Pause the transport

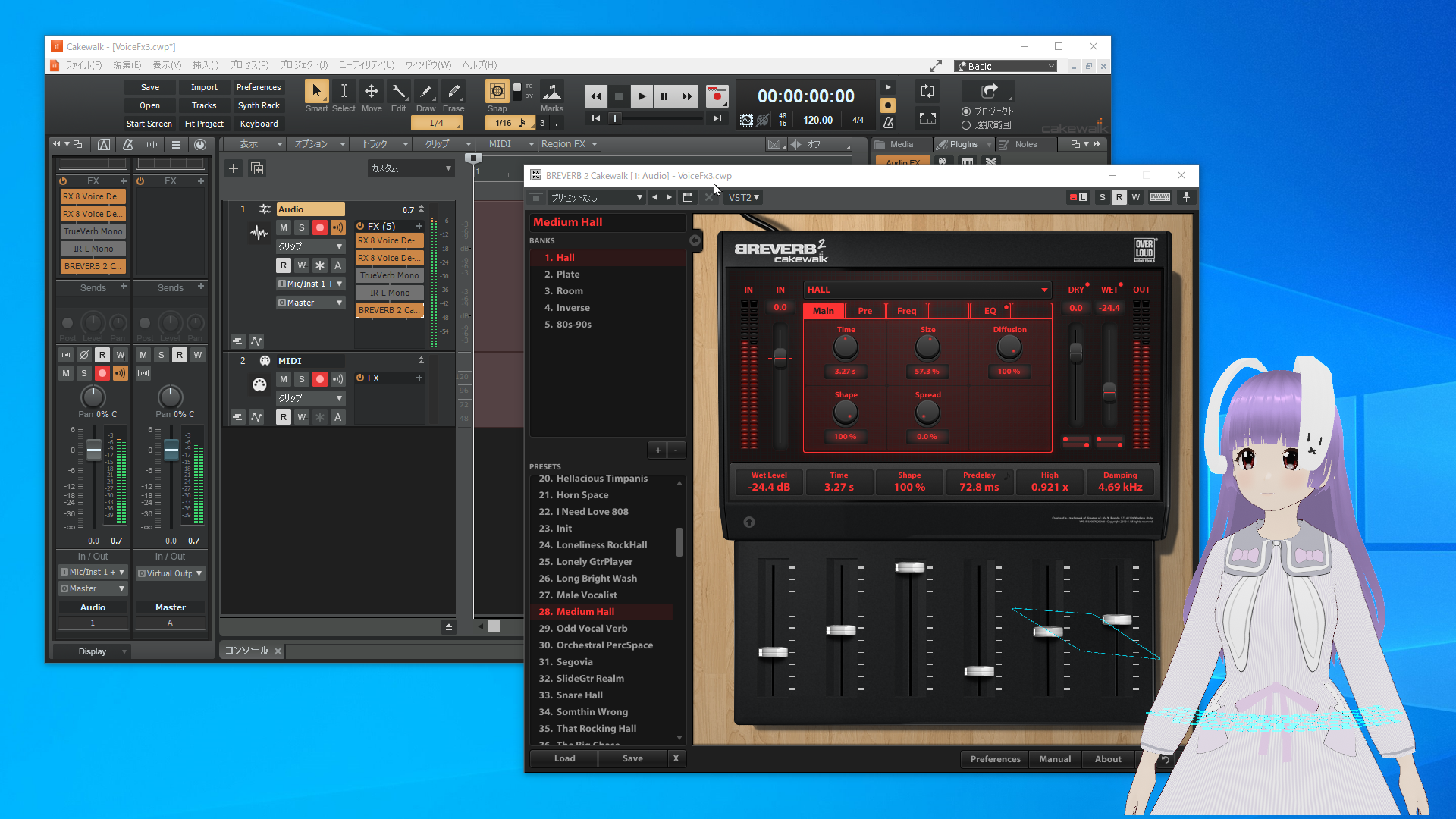click(x=664, y=96)
